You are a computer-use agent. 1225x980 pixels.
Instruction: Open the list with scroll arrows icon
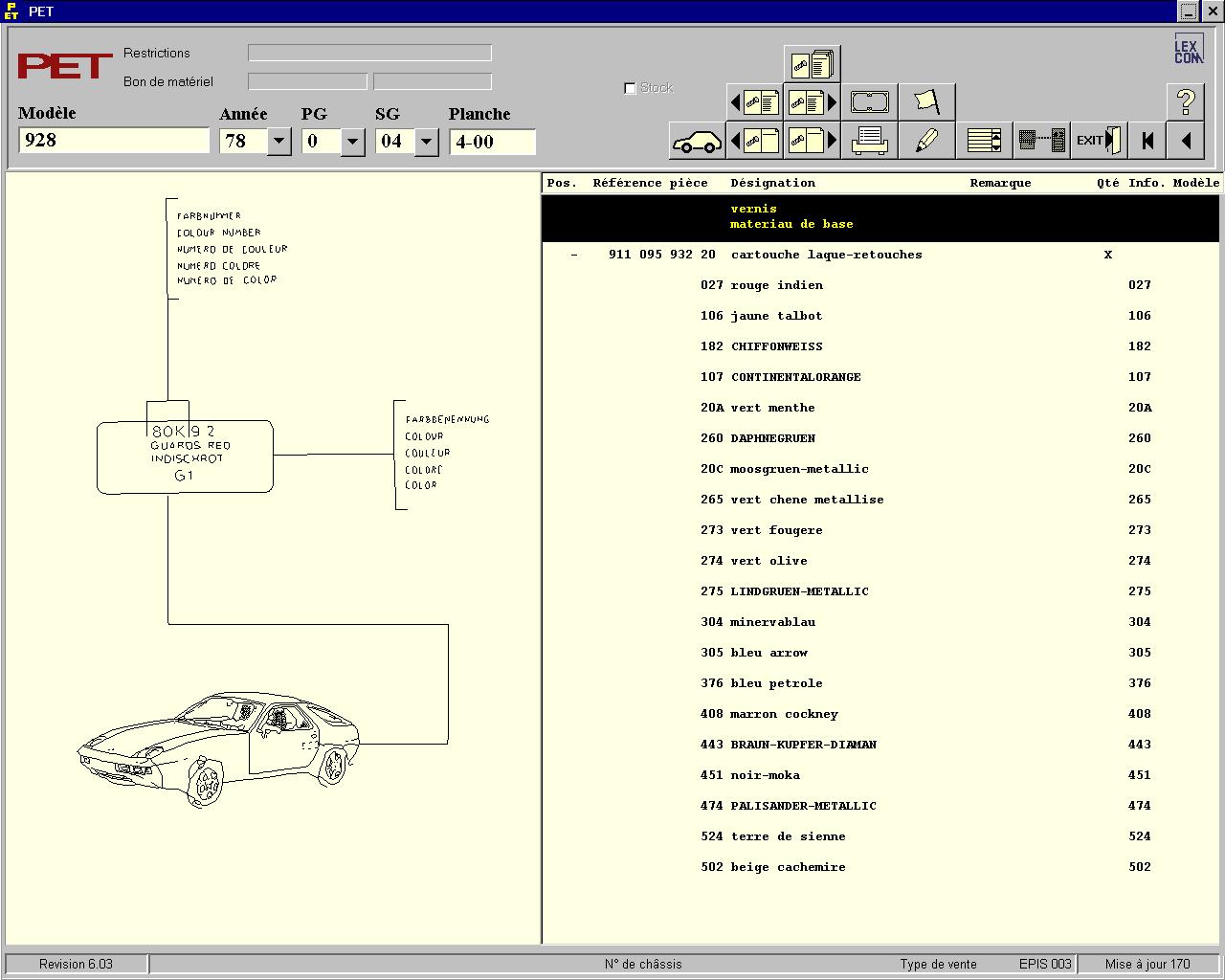tap(984, 141)
